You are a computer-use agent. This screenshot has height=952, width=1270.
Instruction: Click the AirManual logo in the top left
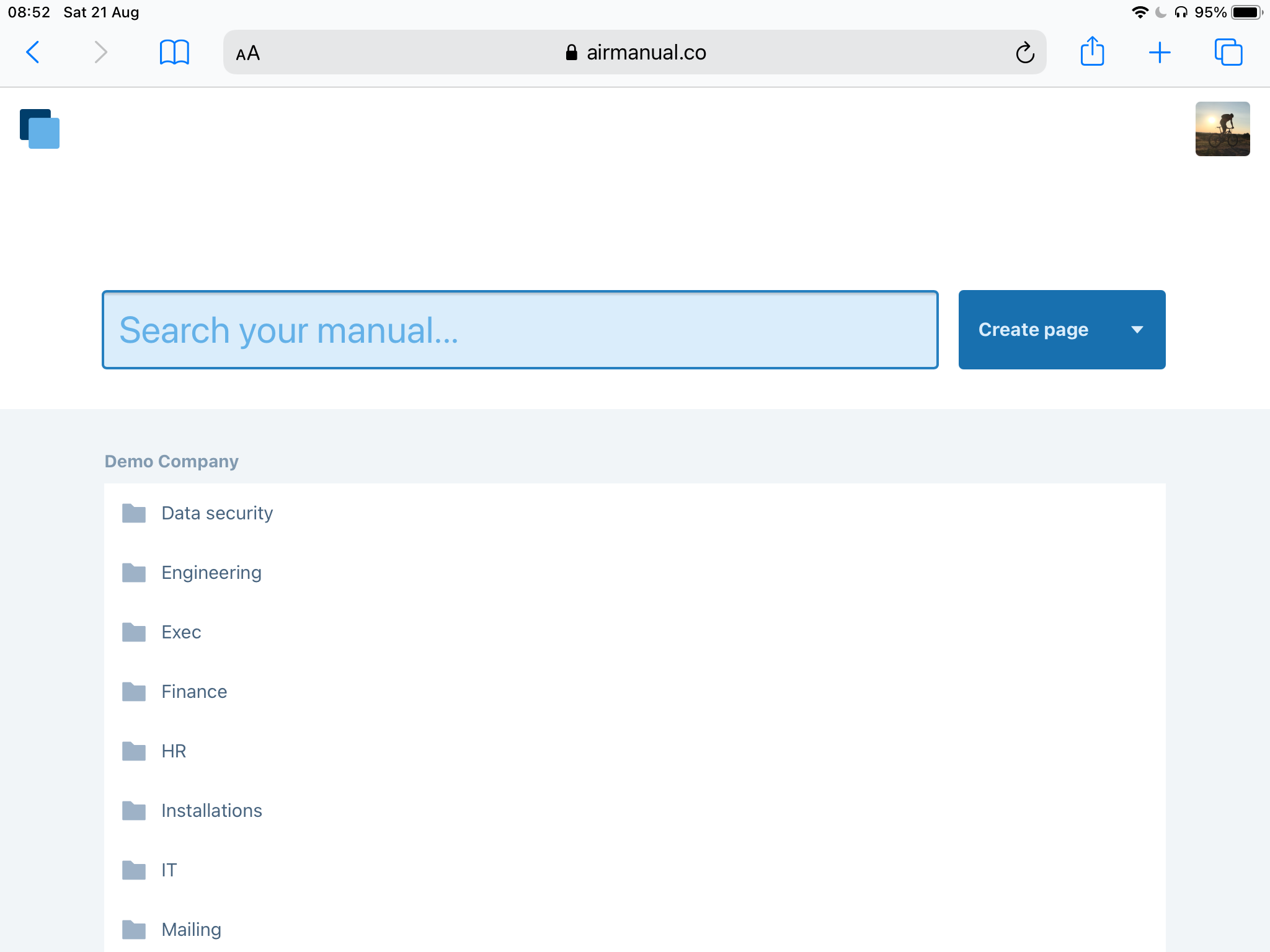pyautogui.click(x=40, y=129)
